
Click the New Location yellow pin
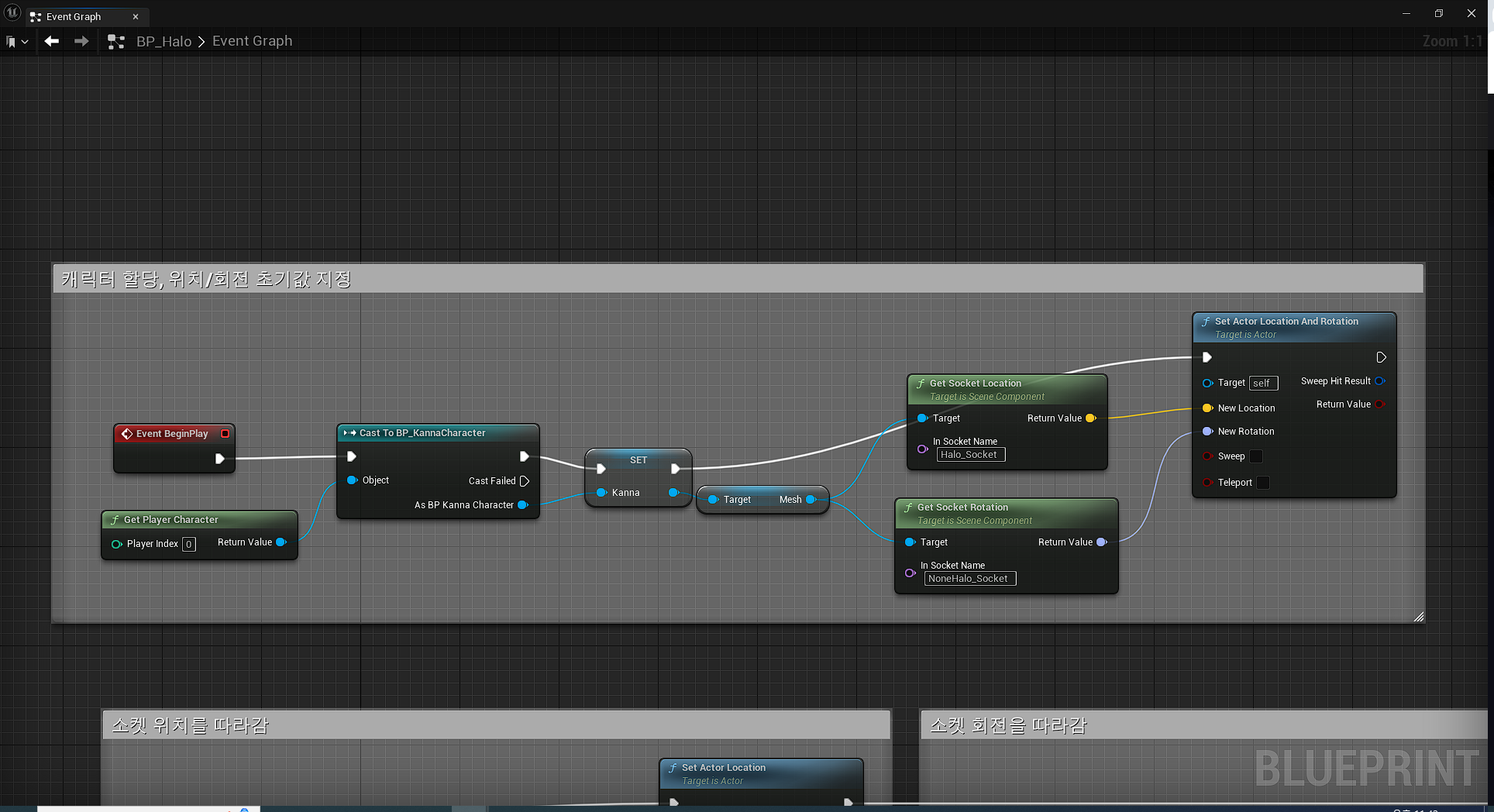1207,408
